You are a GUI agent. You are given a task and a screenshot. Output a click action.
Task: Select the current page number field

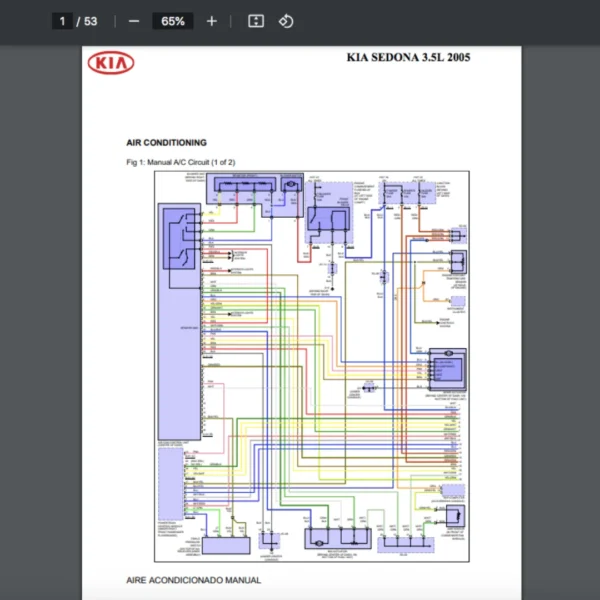[62, 21]
